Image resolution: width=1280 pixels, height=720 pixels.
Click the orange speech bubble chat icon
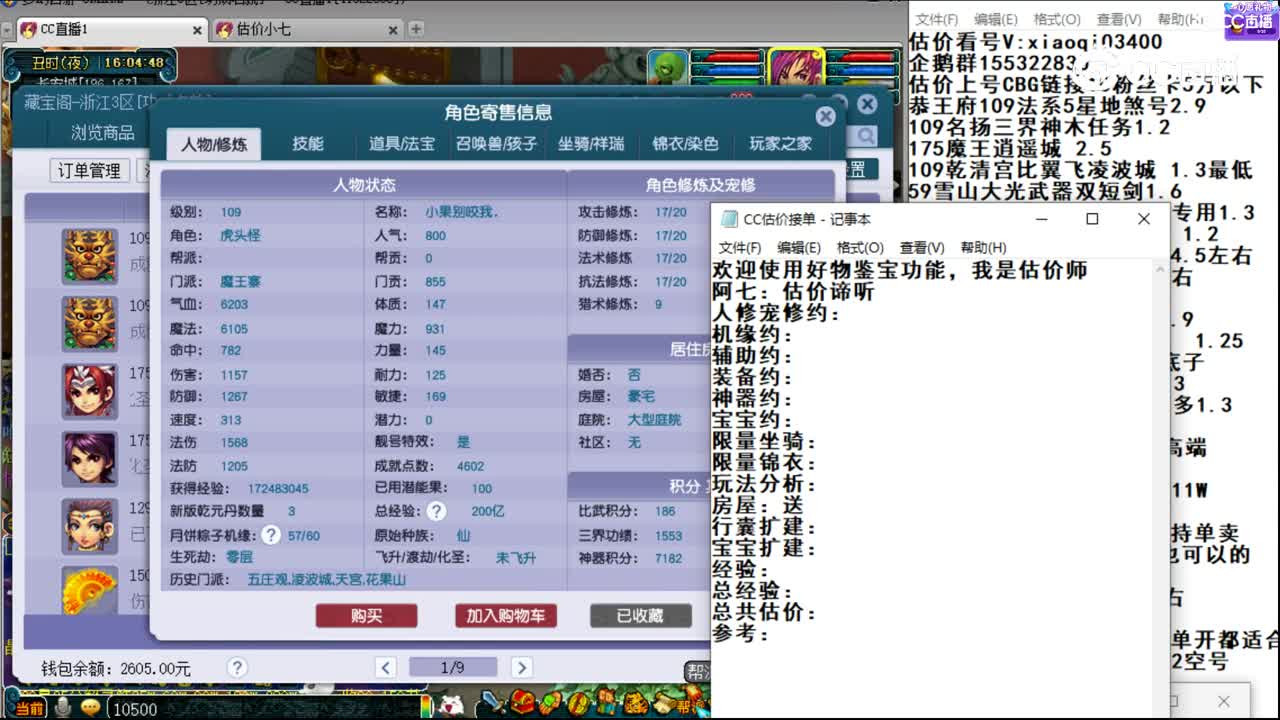click(x=91, y=708)
